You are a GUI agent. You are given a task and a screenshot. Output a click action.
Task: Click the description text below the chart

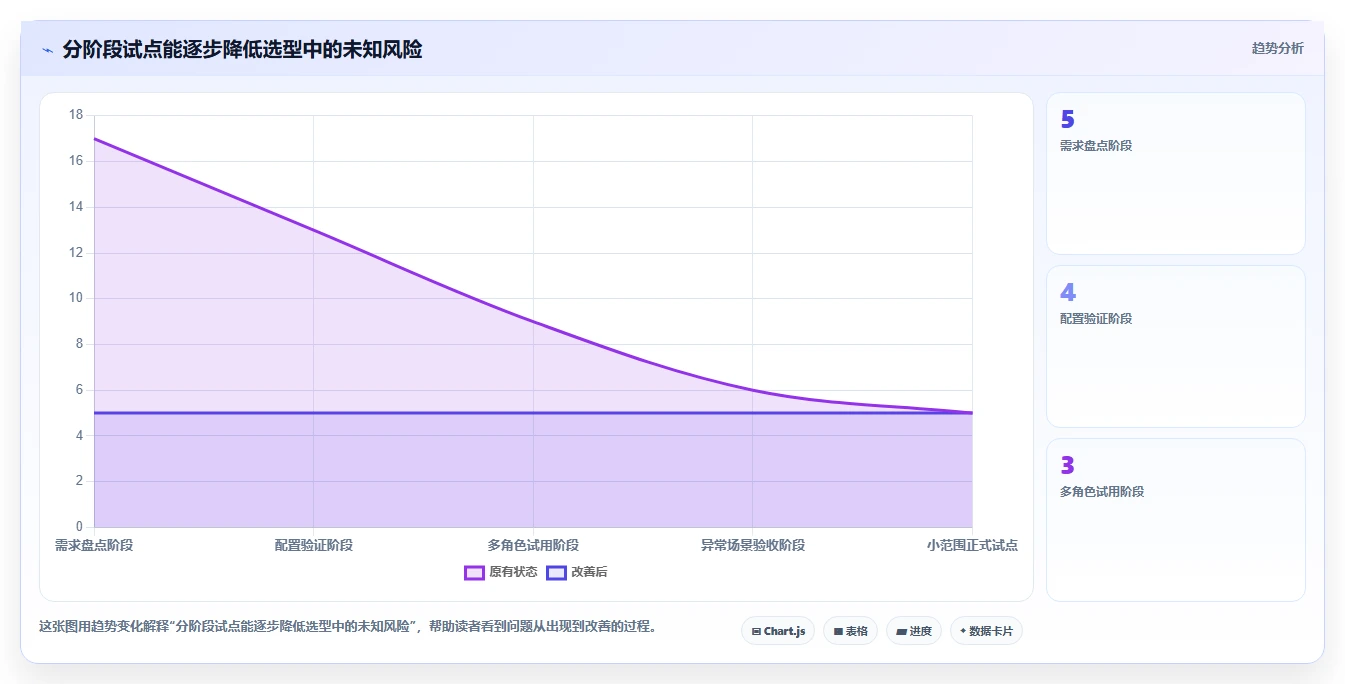[x=348, y=627]
